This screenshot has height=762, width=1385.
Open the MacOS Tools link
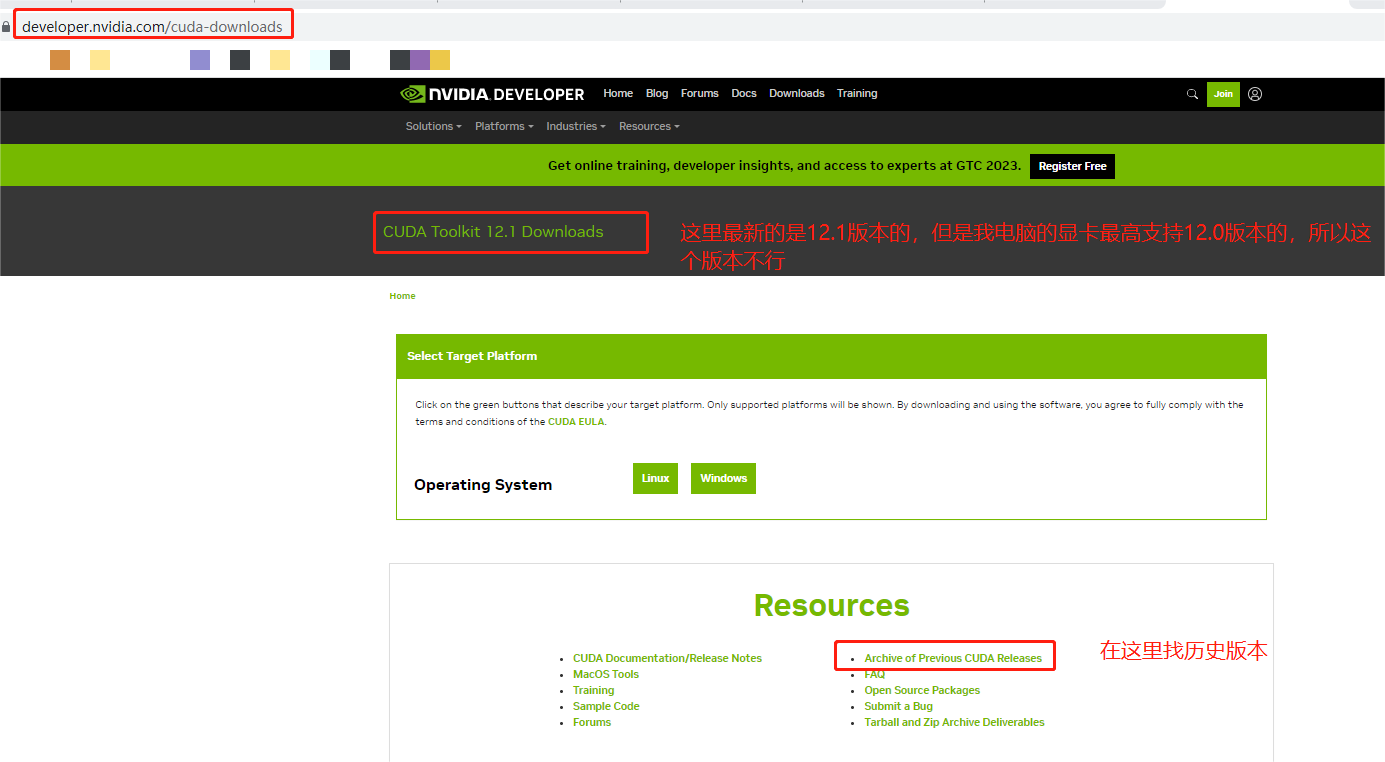point(606,674)
